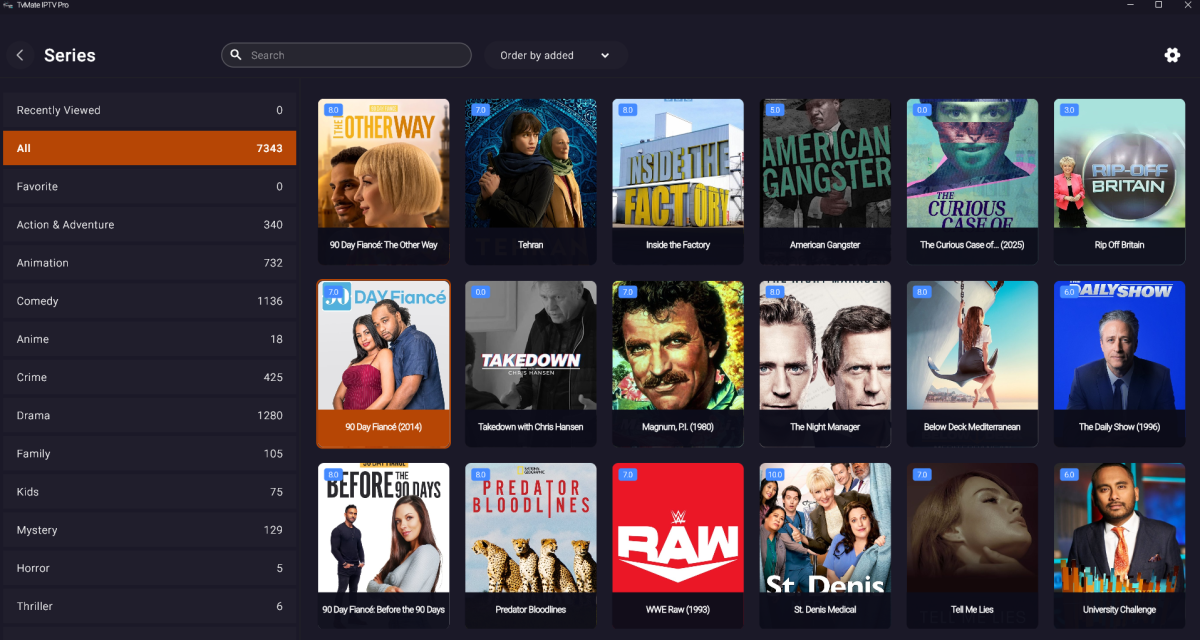Click the 10.0 rating badge on St. Denis Medical

pyautogui.click(x=775, y=474)
